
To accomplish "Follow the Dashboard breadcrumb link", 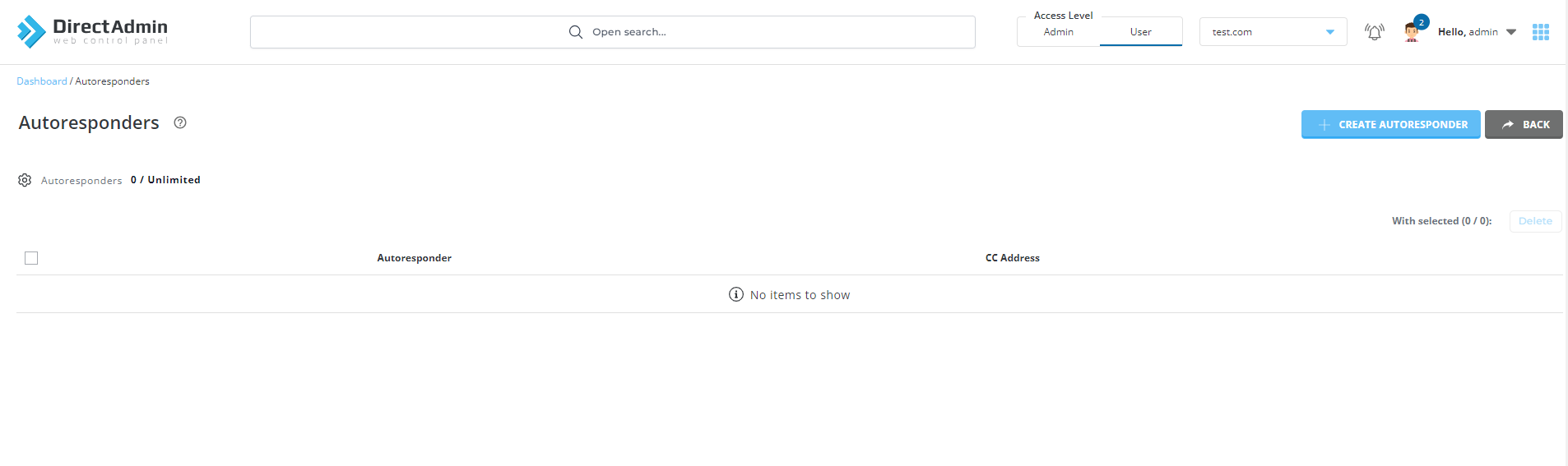I will pyautogui.click(x=42, y=81).
